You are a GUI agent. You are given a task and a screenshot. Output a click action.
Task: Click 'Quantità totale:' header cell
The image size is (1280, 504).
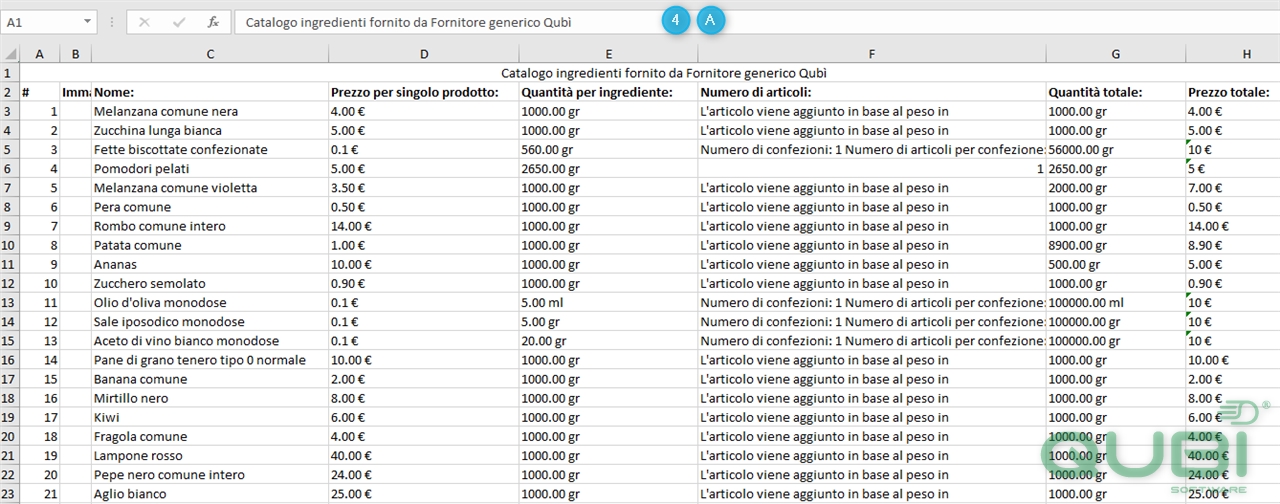(x=1116, y=92)
